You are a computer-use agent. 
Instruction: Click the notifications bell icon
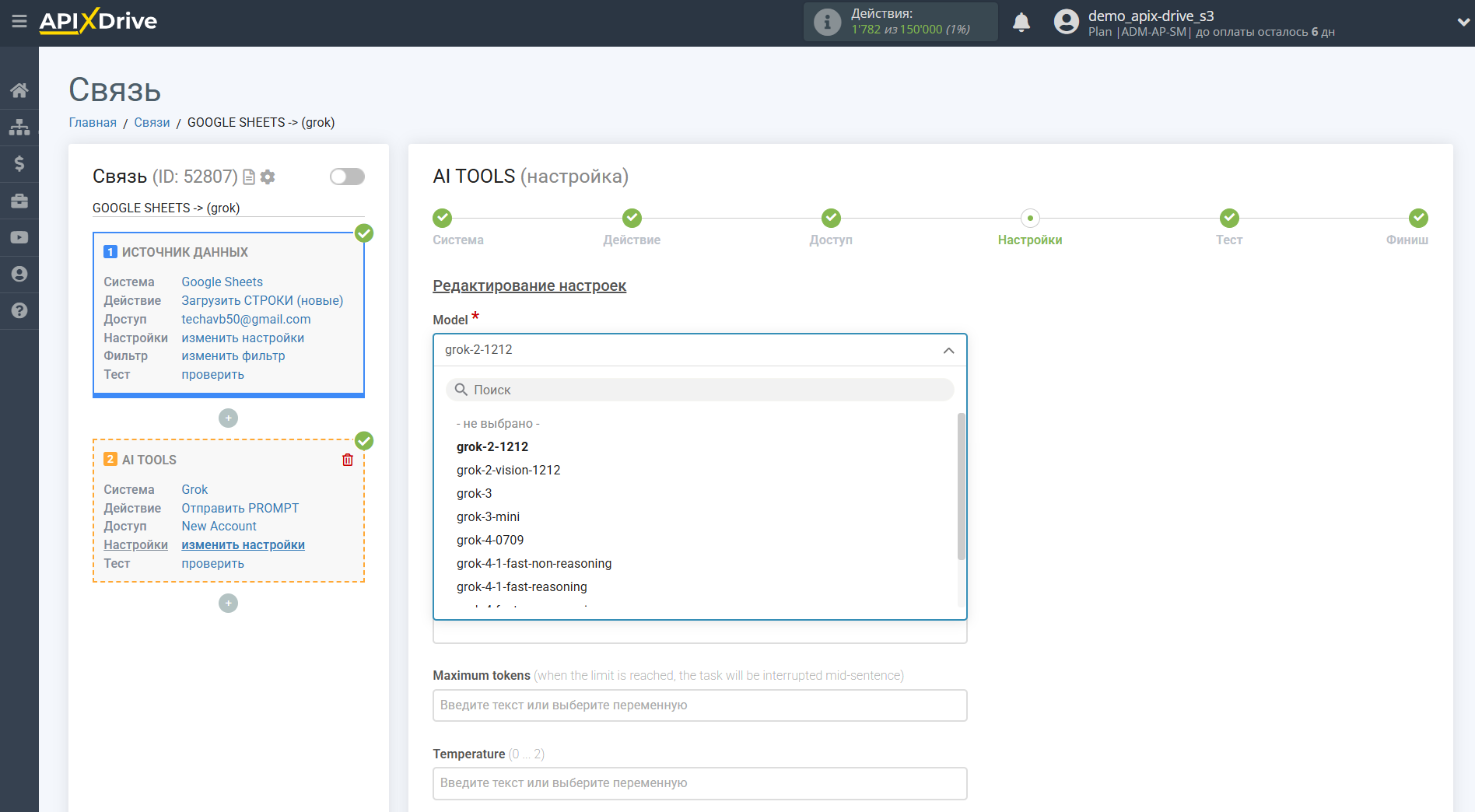(x=1021, y=23)
